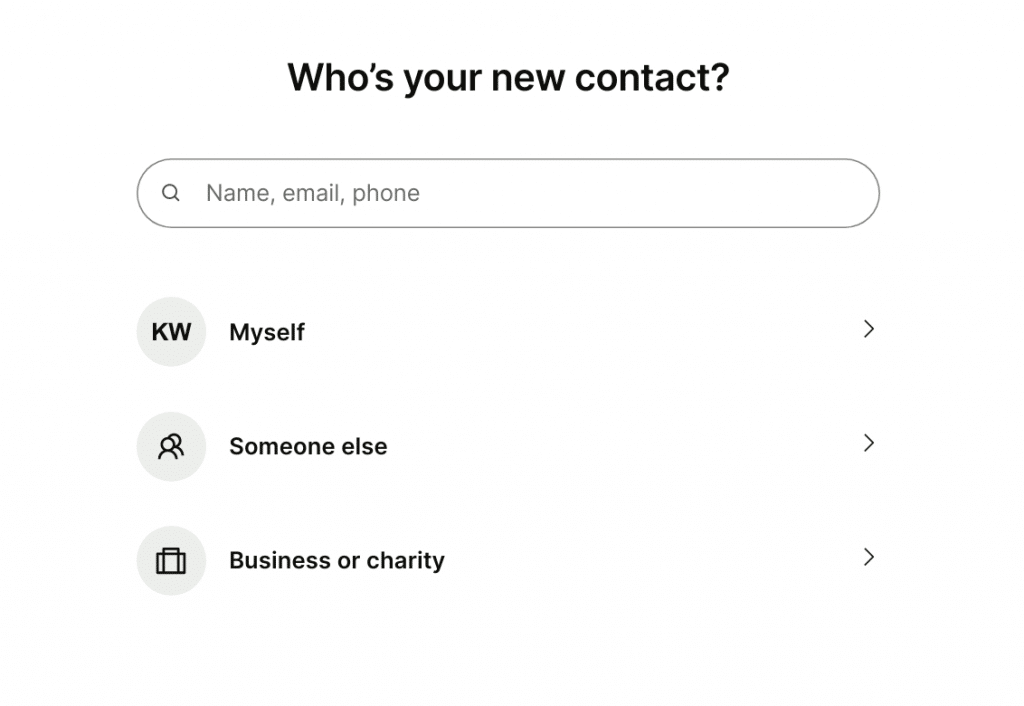
Task: Open the Someone else chevron arrow
Action: [869, 443]
